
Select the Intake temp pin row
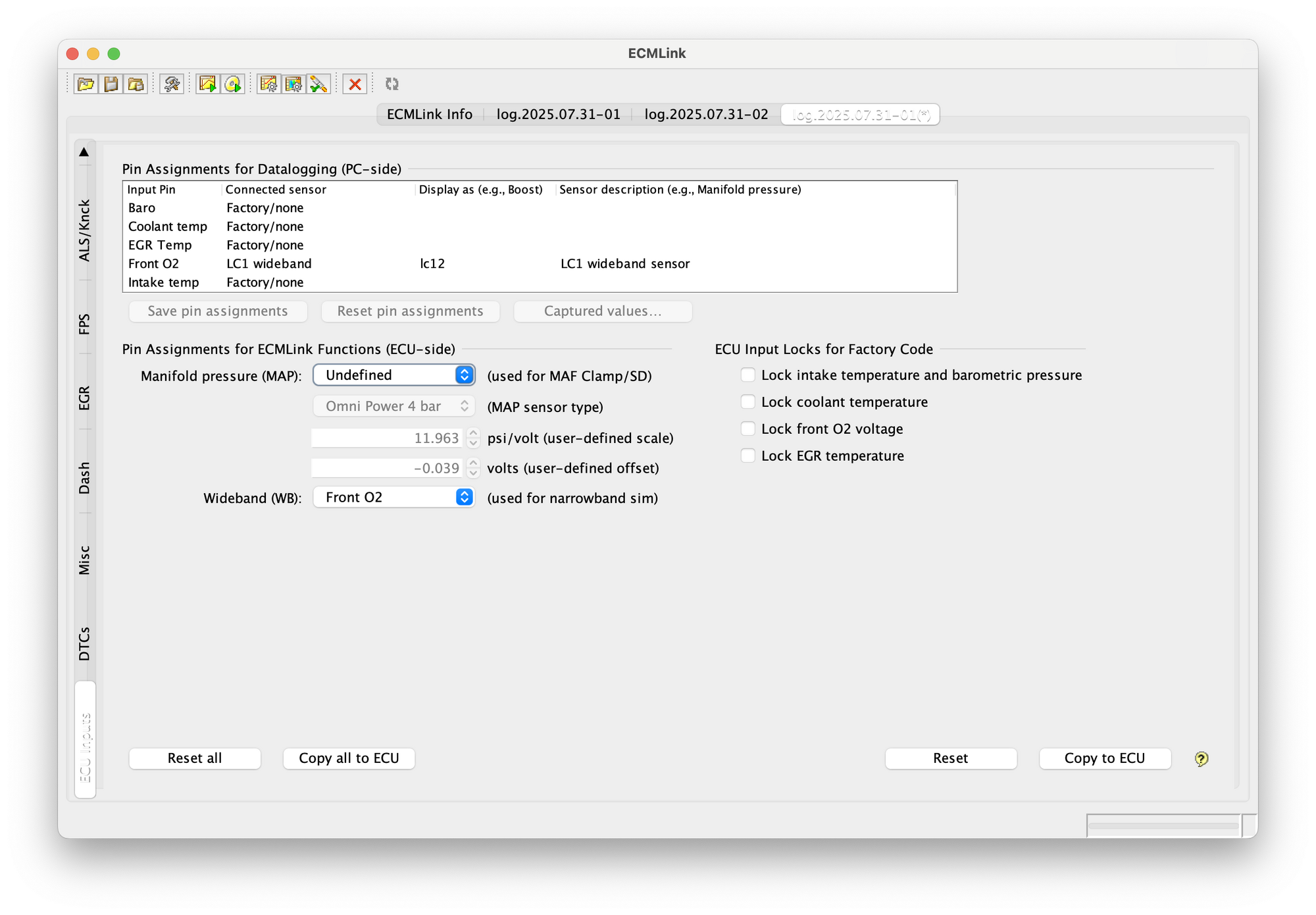tap(540, 282)
